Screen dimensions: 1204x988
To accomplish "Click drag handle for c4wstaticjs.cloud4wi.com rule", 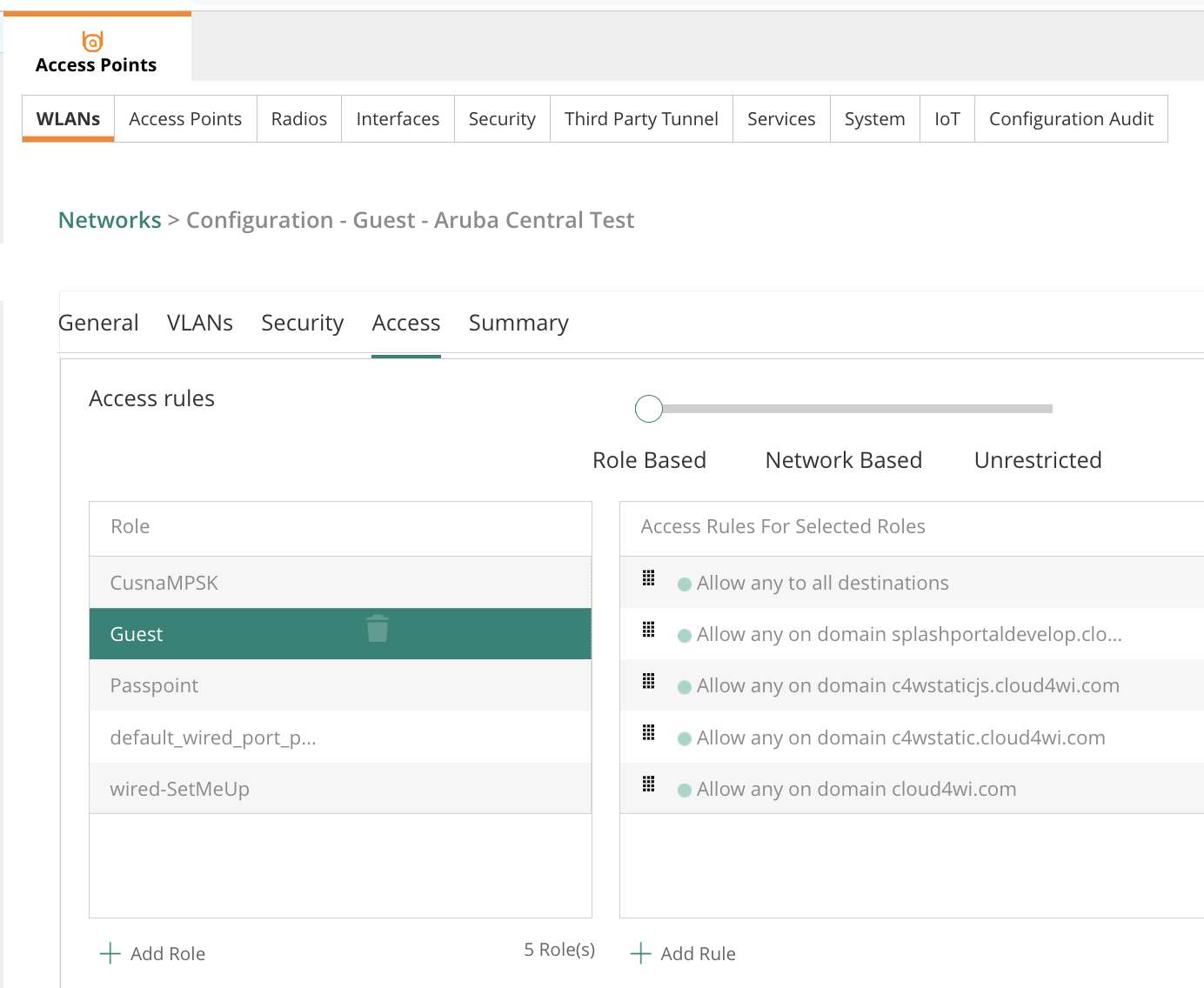I will click(x=648, y=681).
